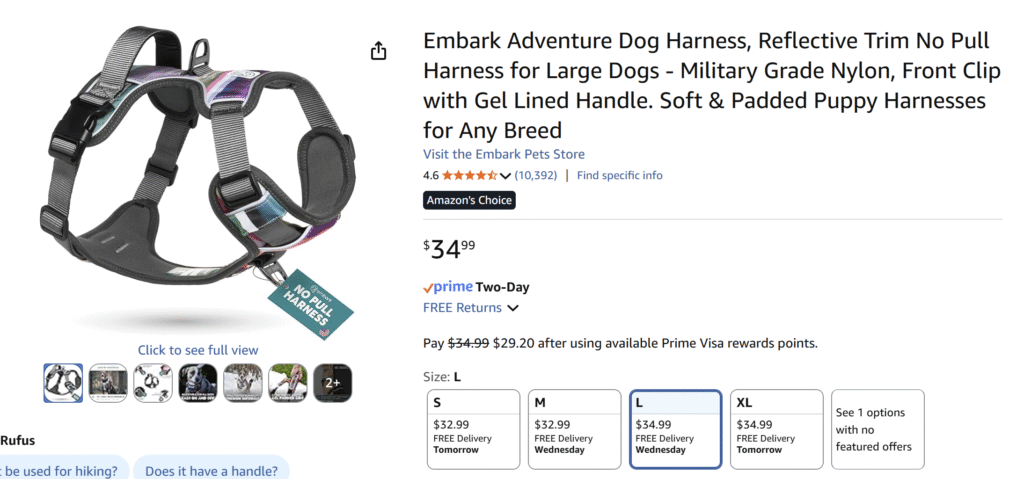Visit the Embark Pets Store link
The width and height of the screenshot is (1024, 479).
coord(504,154)
